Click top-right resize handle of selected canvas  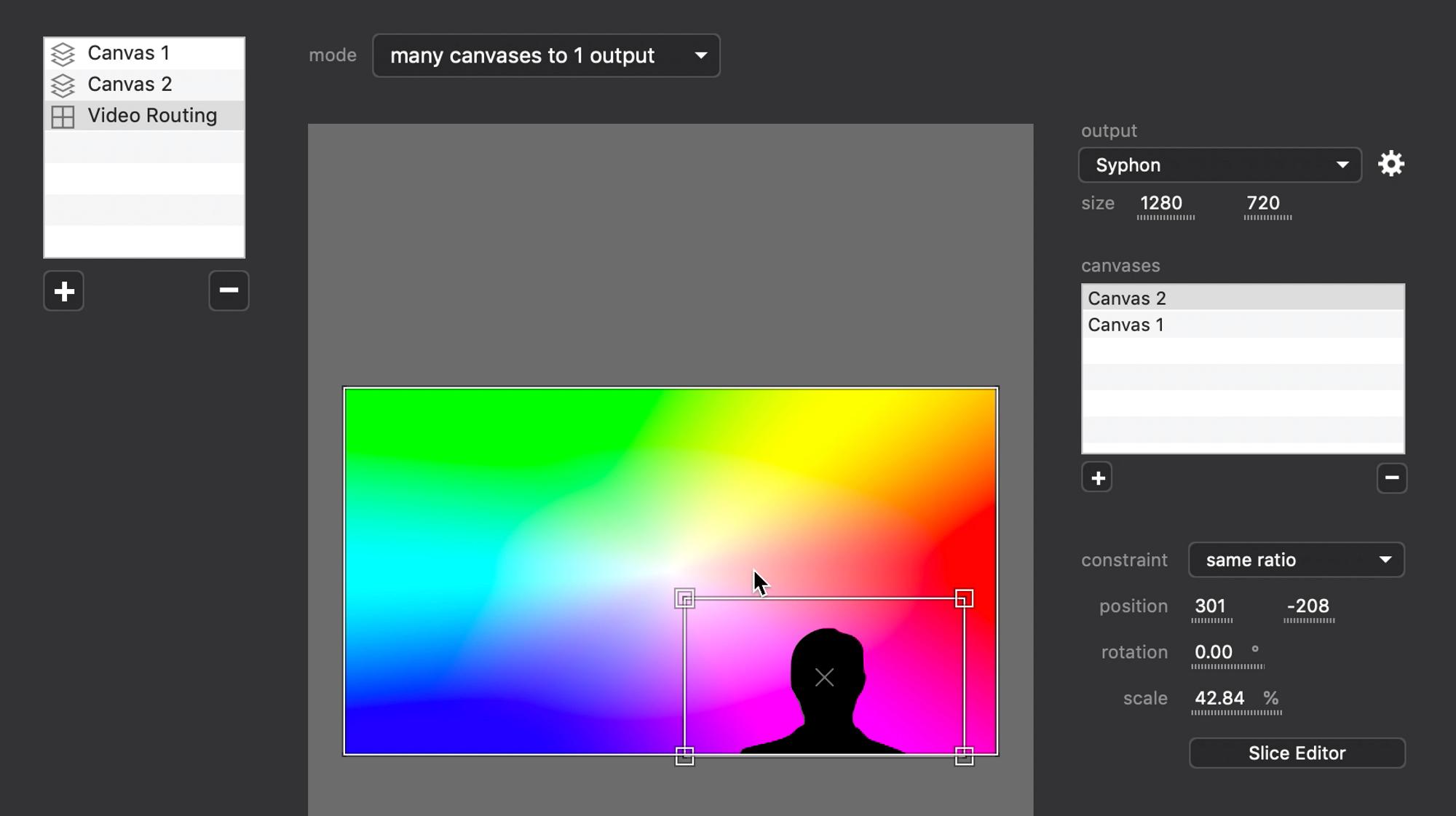pyautogui.click(x=964, y=598)
